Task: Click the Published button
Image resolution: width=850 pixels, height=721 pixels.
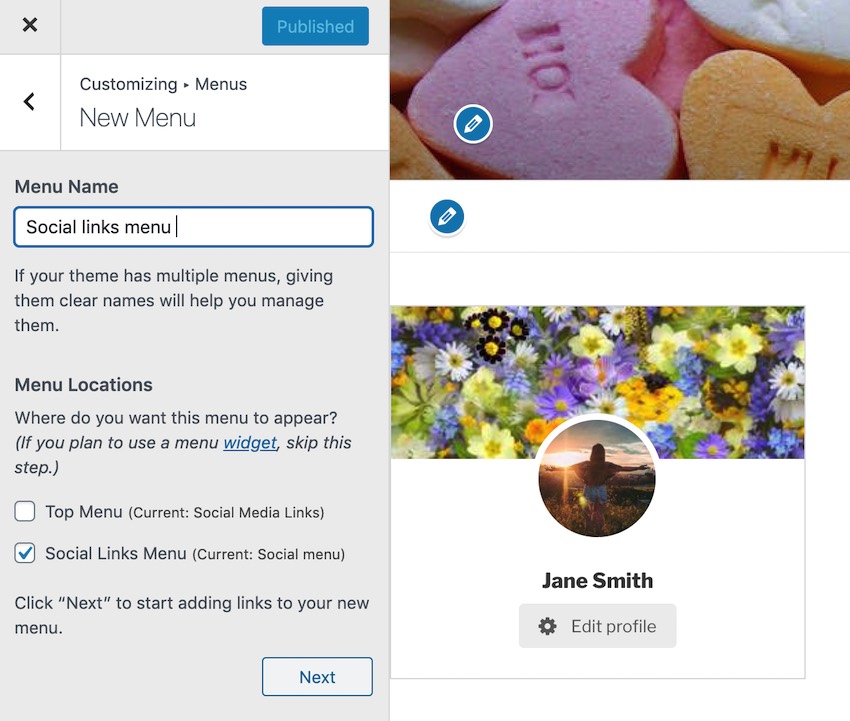Action: click(x=315, y=26)
